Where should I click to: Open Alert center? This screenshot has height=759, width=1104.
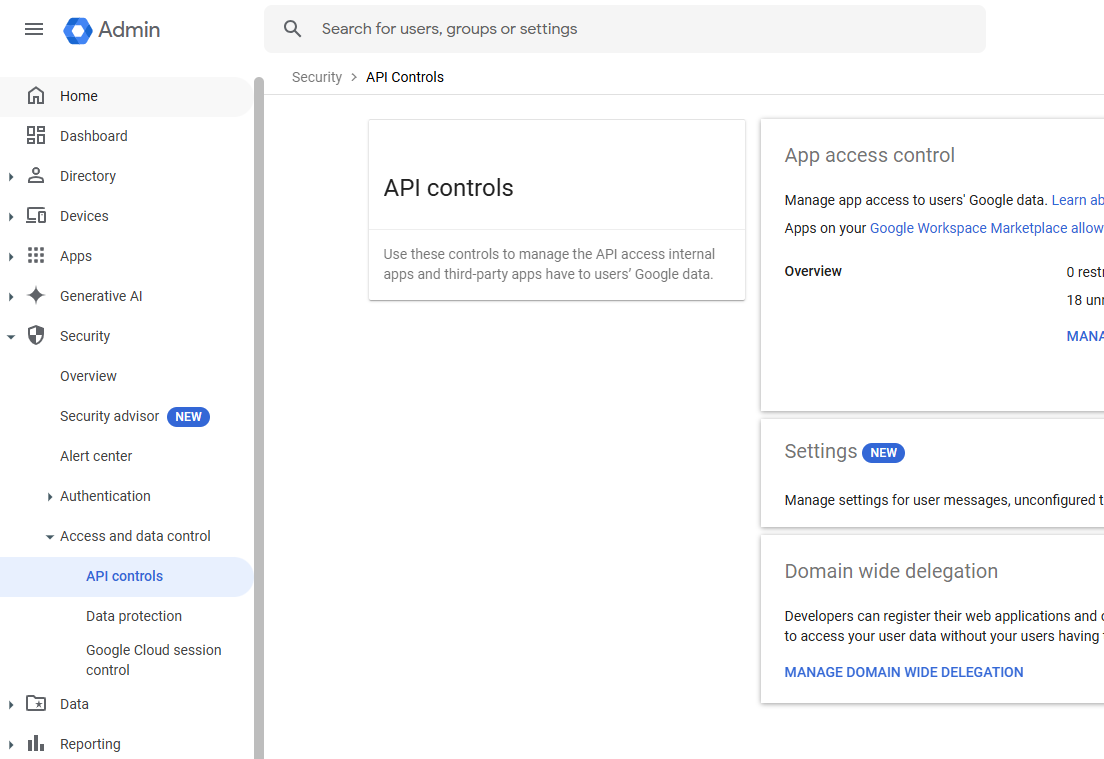(x=96, y=456)
